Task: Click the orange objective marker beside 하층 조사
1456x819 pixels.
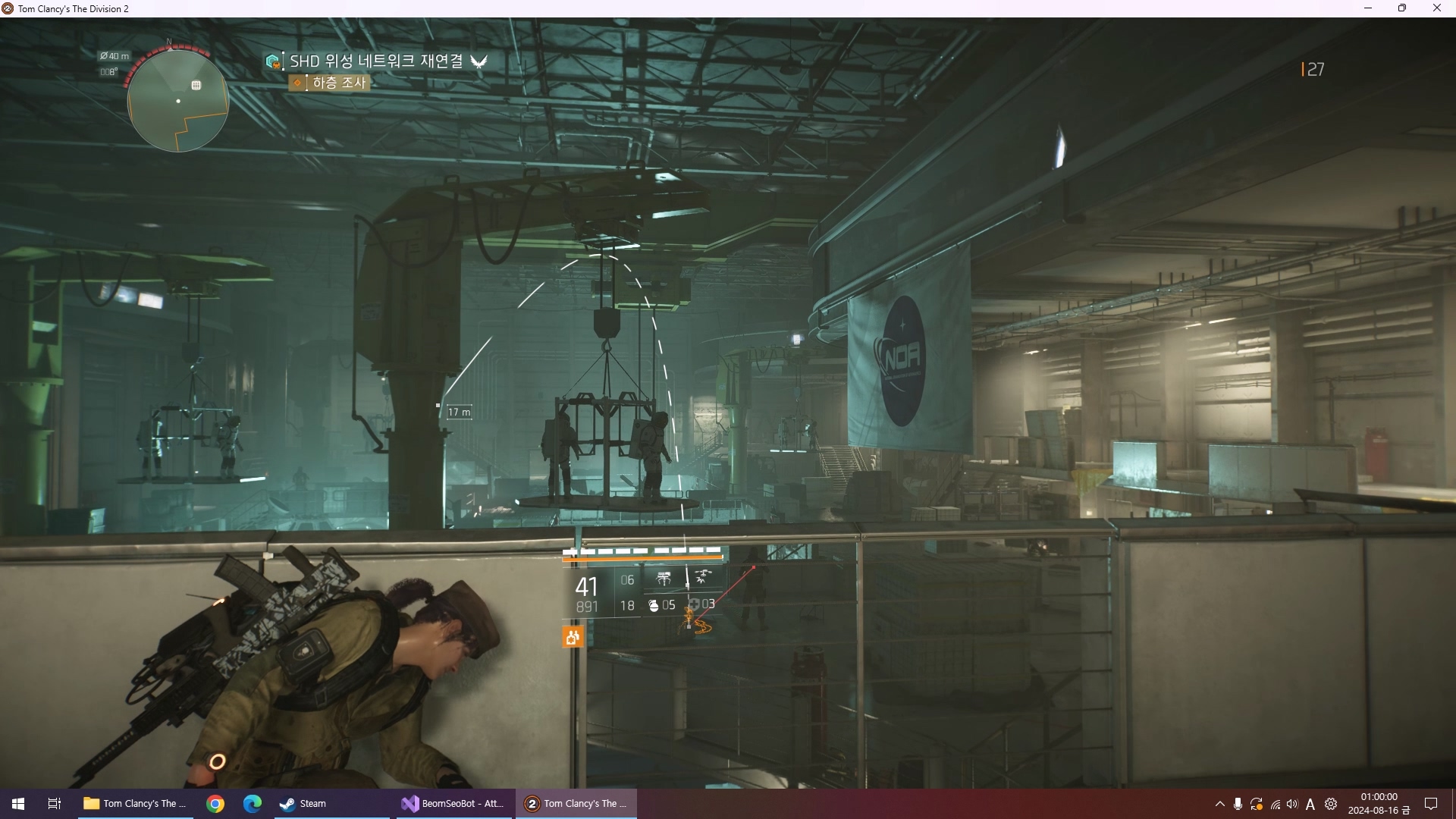Action: [297, 83]
